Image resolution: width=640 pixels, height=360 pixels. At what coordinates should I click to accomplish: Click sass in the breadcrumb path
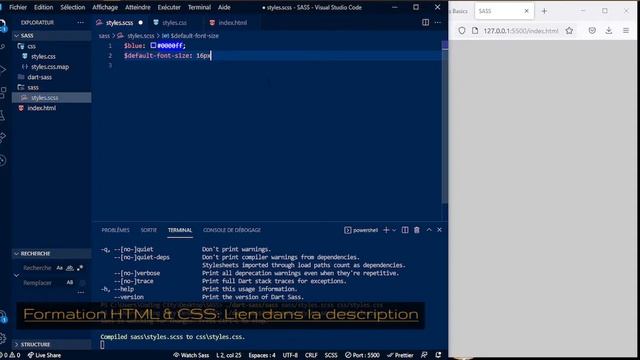(x=104, y=36)
